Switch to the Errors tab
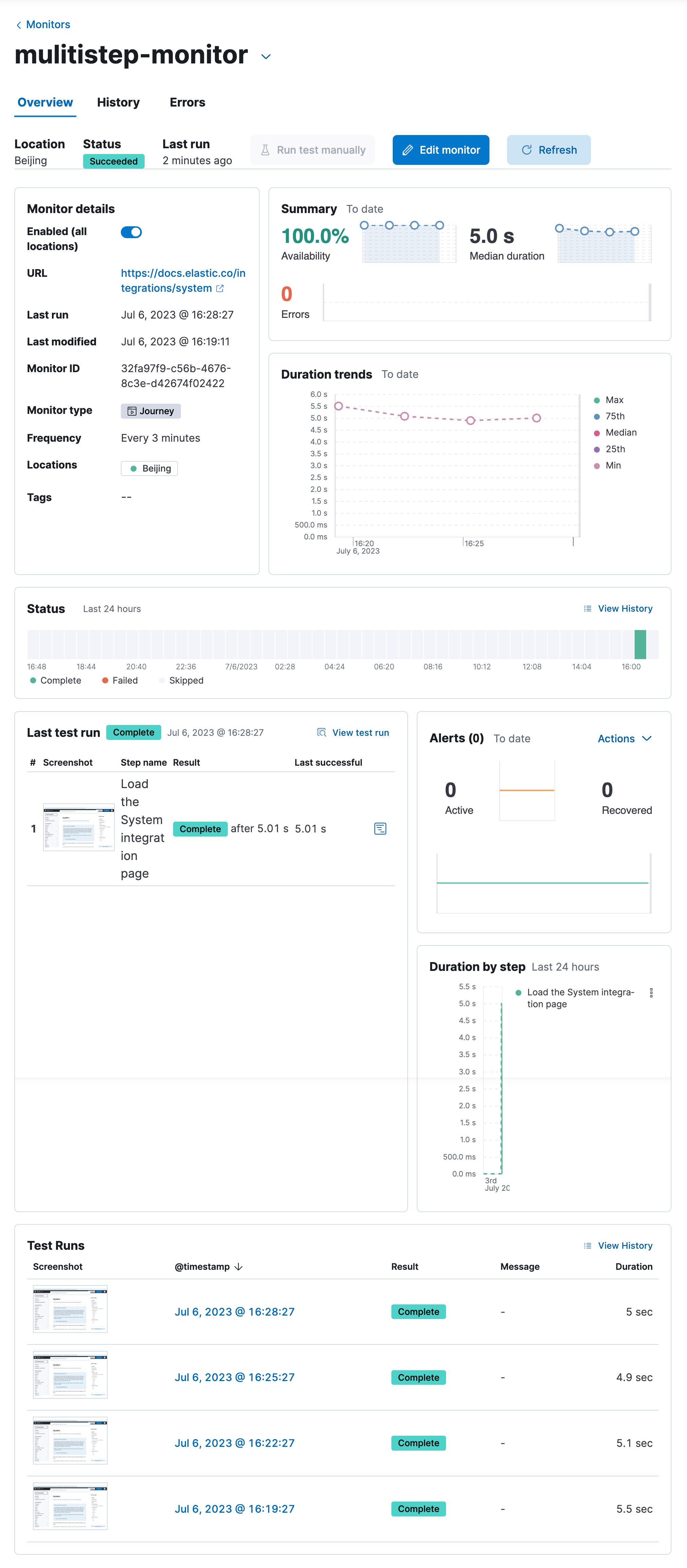Image resolution: width=687 pixels, height=1568 pixels. click(187, 102)
